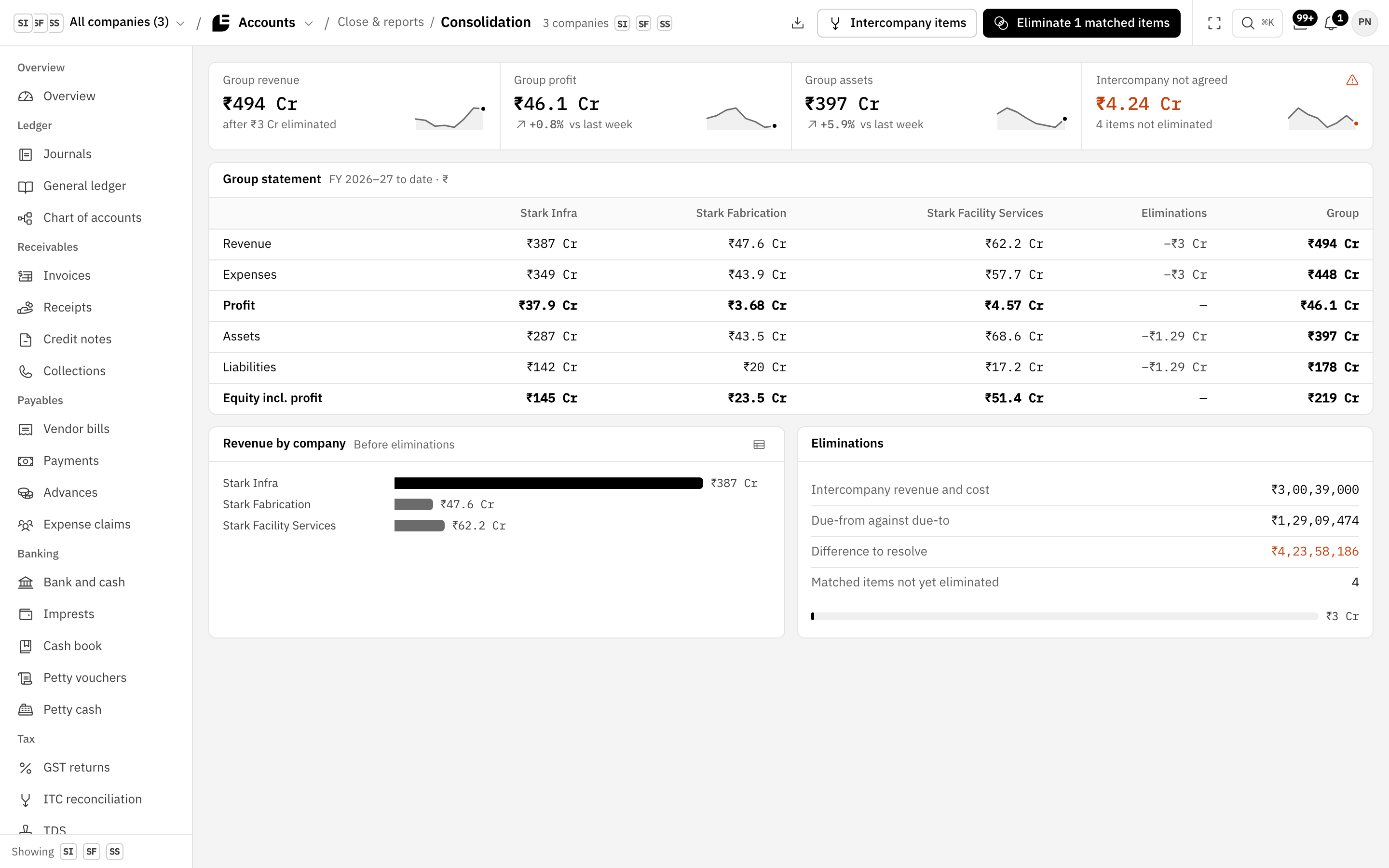Click the Payments icon in sidebar

(25, 461)
